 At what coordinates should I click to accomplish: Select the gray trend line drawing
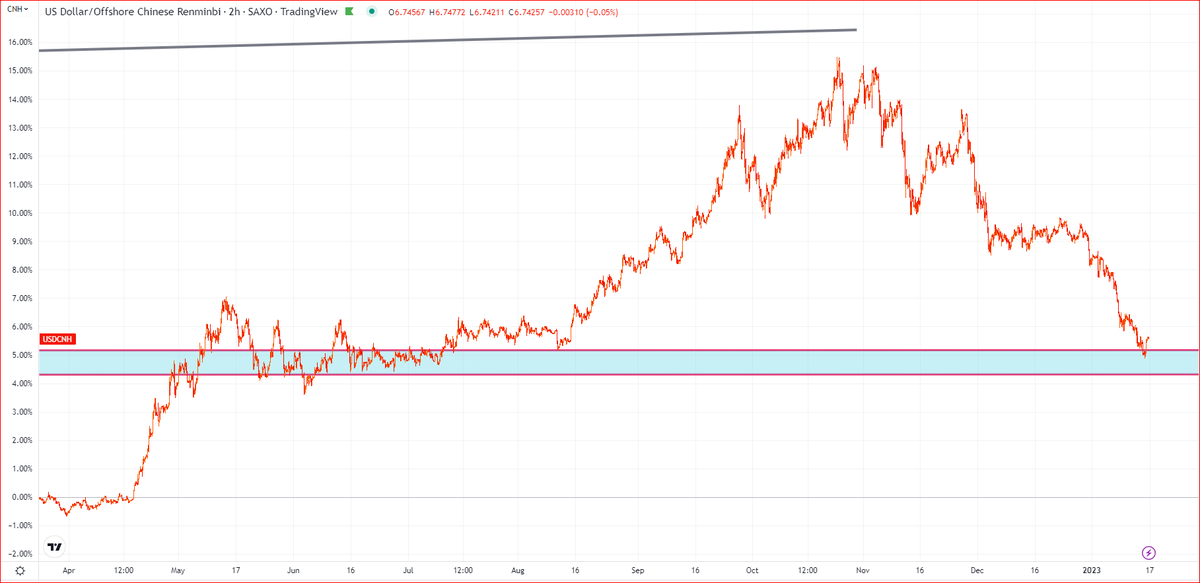pyautogui.click(x=448, y=40)
